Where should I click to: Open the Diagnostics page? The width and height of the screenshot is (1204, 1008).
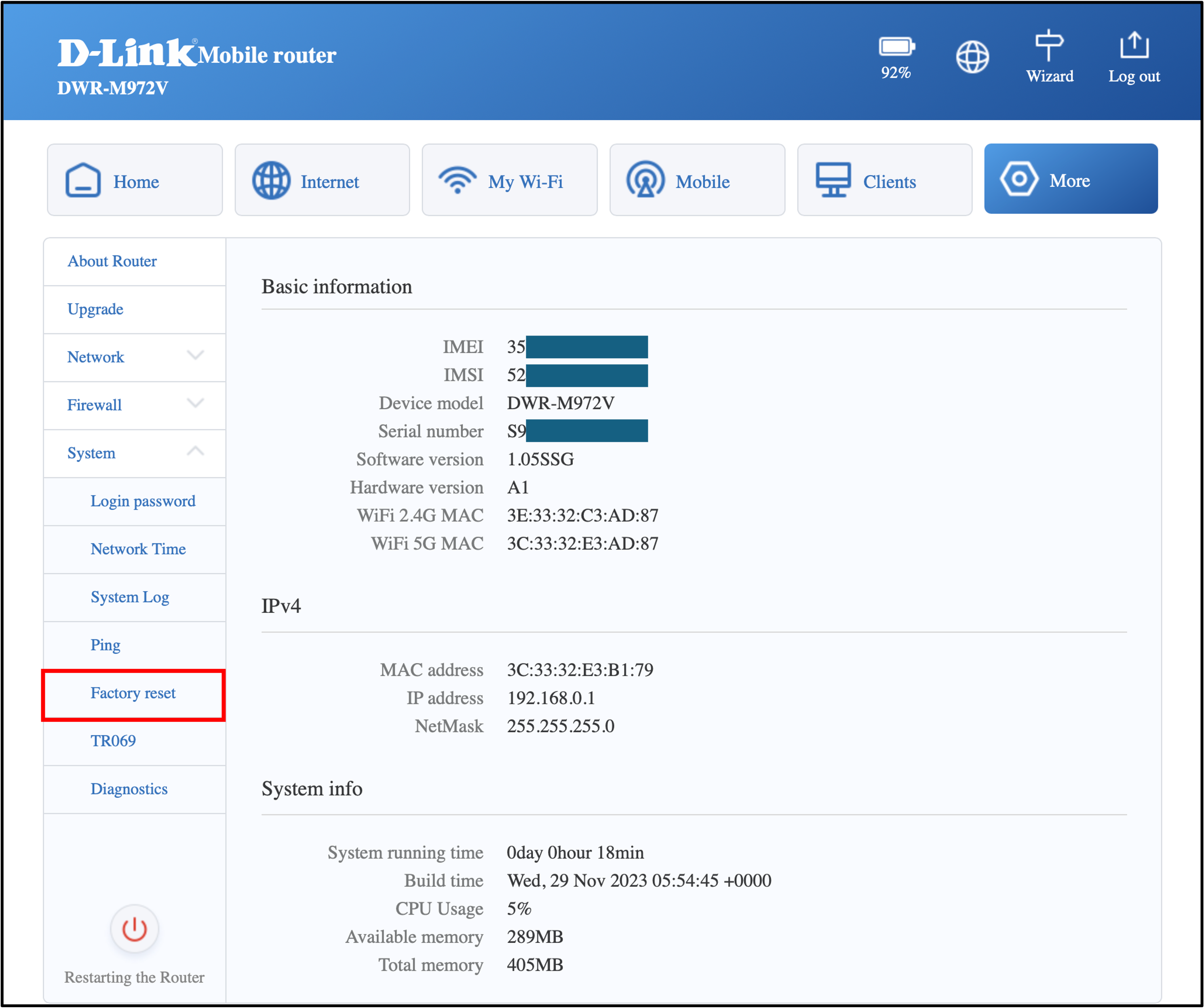pos(135,789)
